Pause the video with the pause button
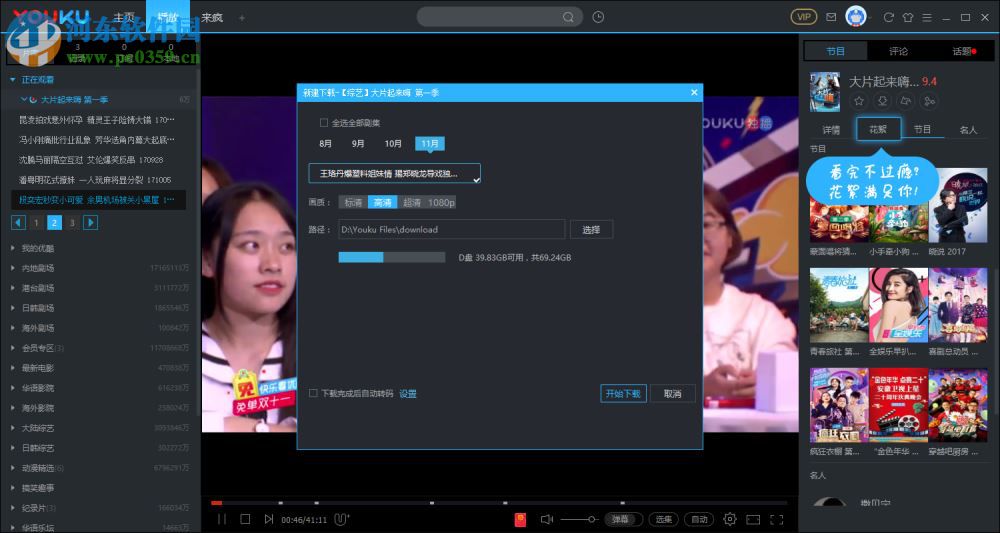The height and width of the screenshot is (533, 1000). [x=222, y=519]
